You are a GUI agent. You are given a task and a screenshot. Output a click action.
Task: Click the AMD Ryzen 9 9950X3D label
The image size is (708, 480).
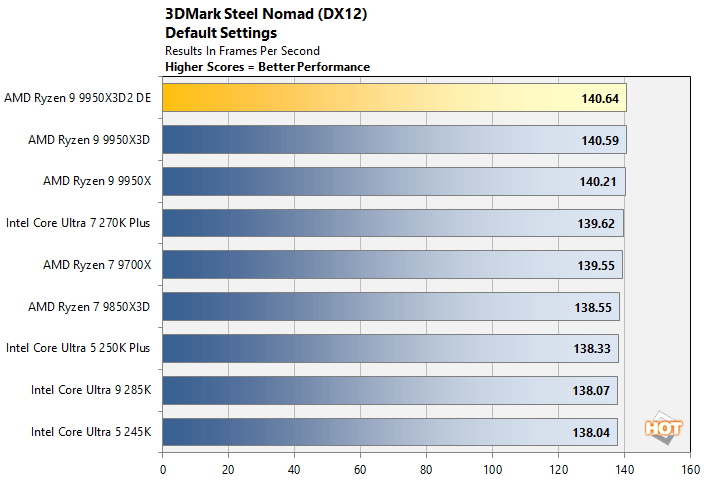click(89, 140)
